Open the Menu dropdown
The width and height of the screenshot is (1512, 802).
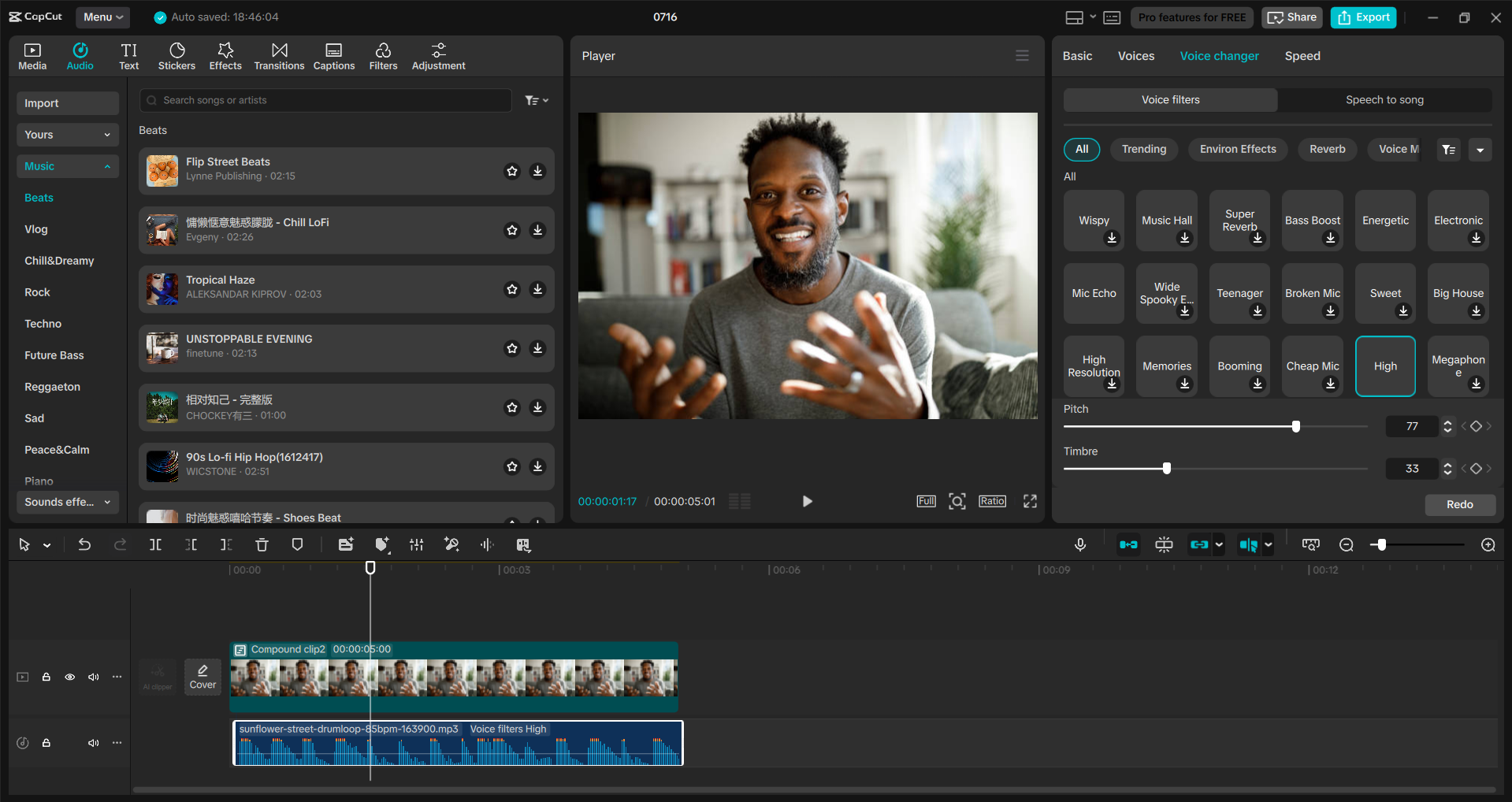coord(102,17)
